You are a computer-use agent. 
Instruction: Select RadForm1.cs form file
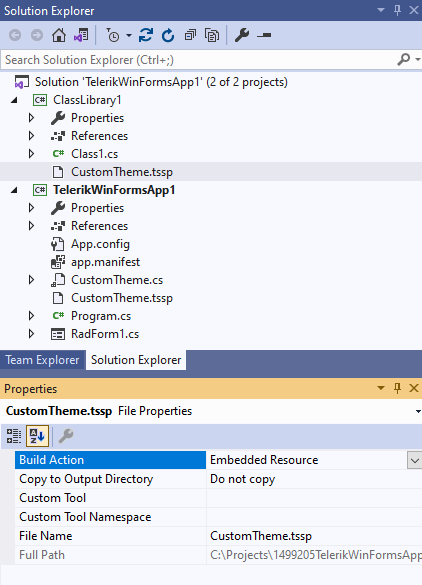[105, 334]
